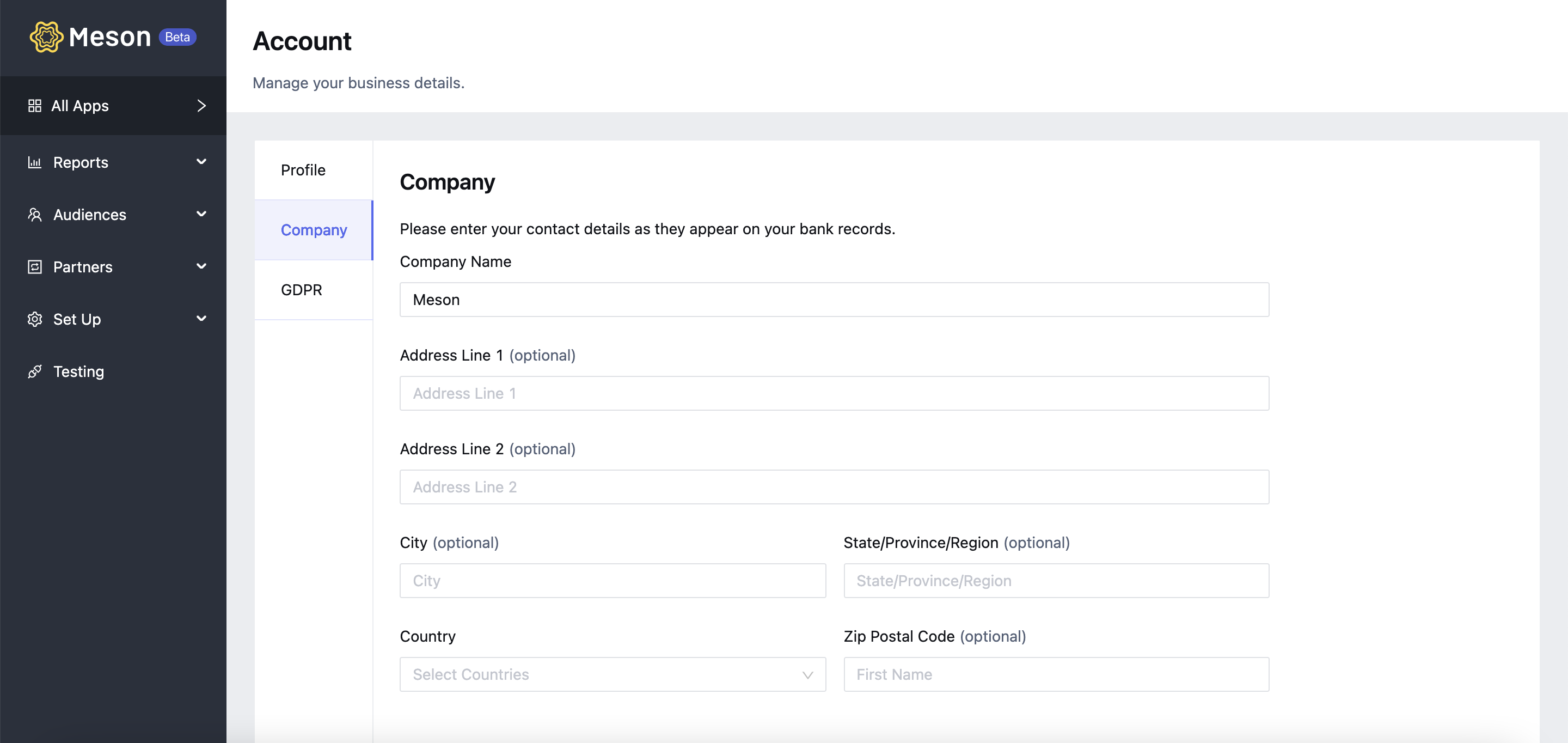The width and height of the screenshot is (1568, 743).
Task: Focus the Address Line 2 input
Action: point(835,487)
